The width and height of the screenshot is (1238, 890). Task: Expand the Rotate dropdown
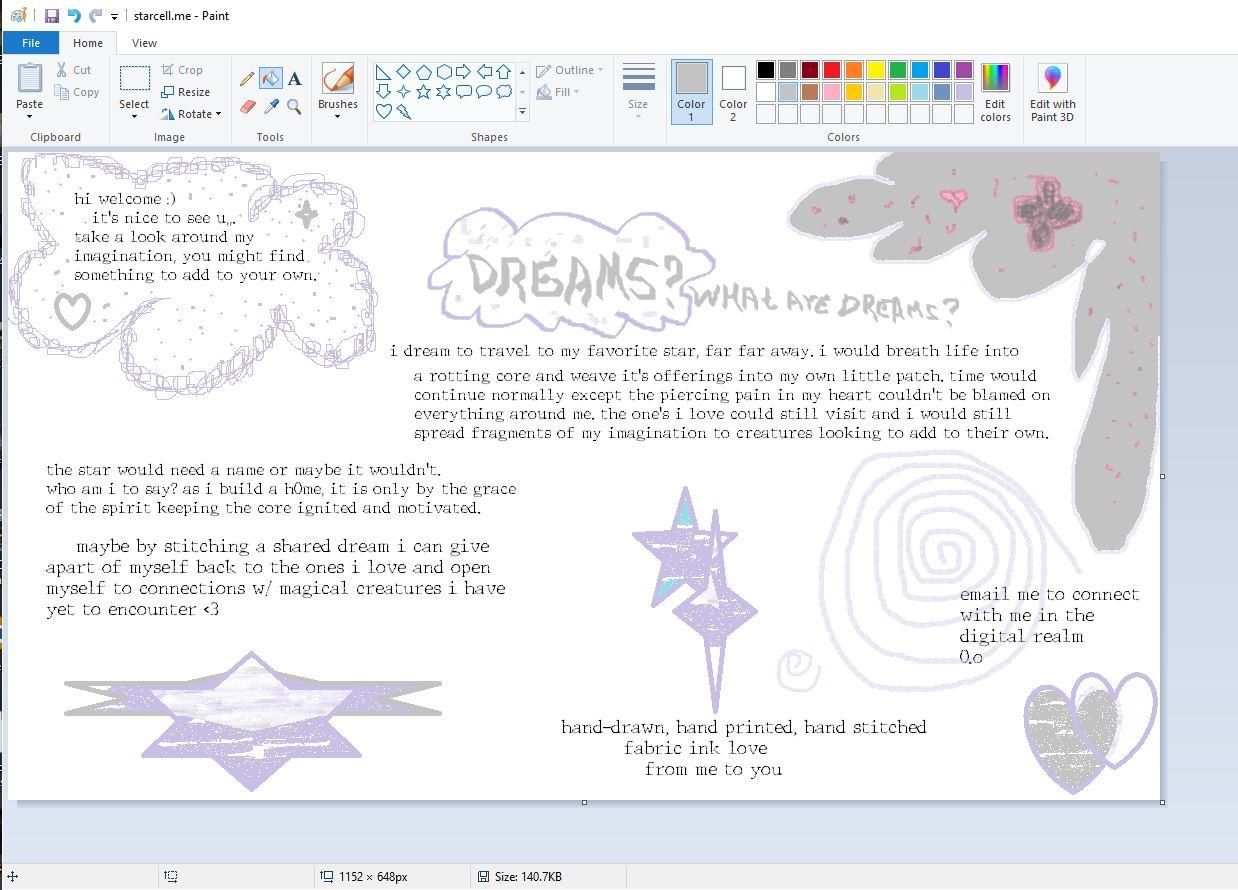pos(191,114)
